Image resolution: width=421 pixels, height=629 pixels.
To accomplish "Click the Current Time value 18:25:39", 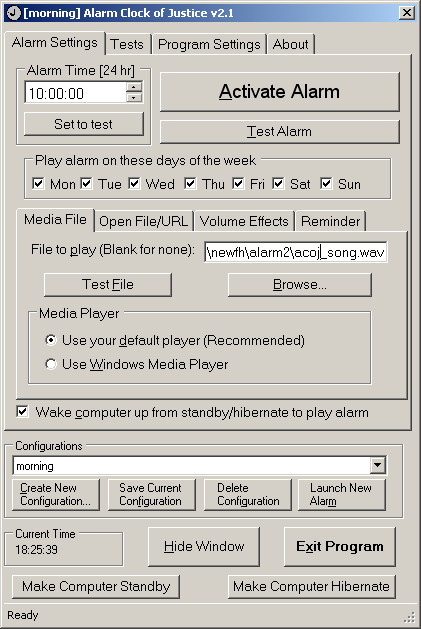I will pyautogui.click(x=37, y=550).
